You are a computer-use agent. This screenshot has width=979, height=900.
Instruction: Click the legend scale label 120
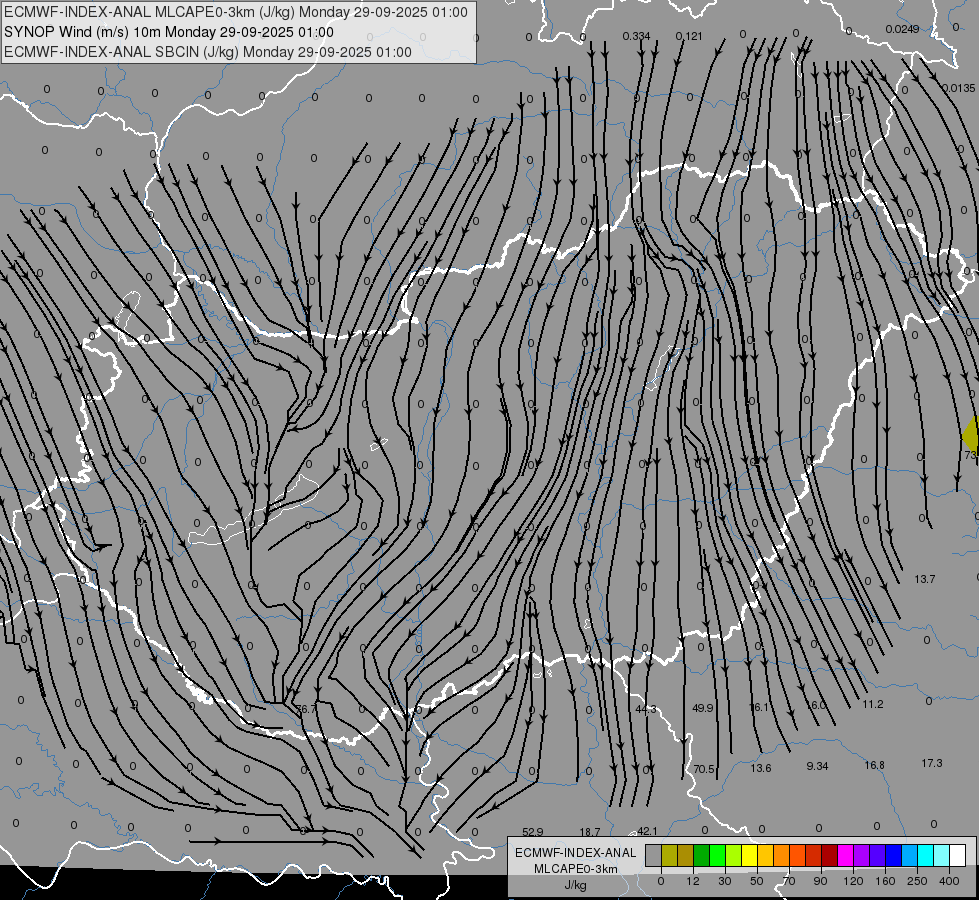(853, 881)
